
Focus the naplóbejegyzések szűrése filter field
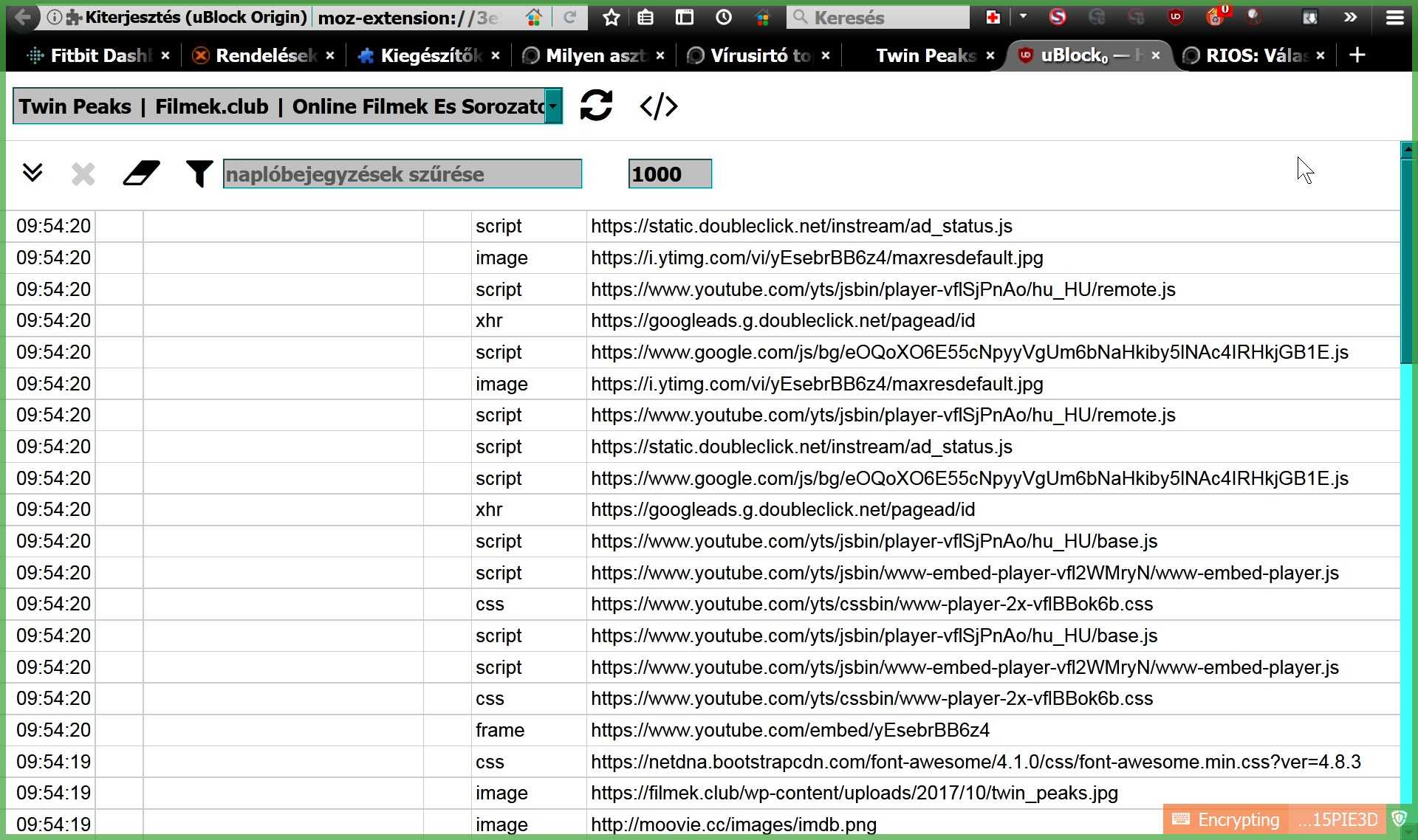[403, 174]
